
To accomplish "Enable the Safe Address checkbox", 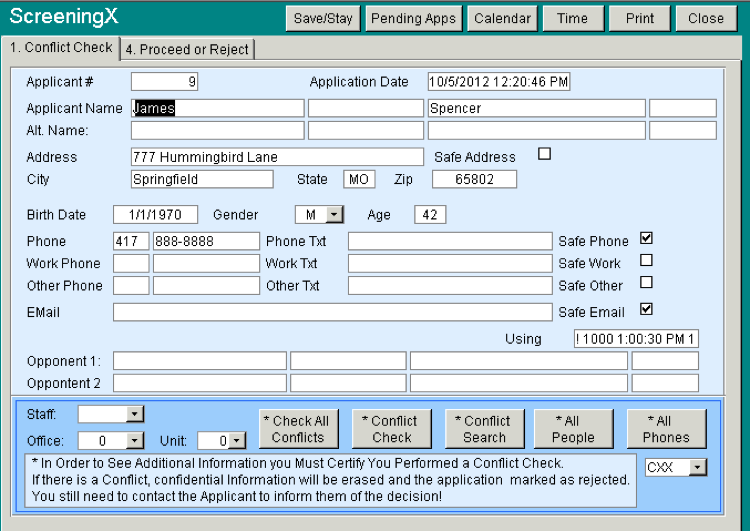I will pos(545,154).
